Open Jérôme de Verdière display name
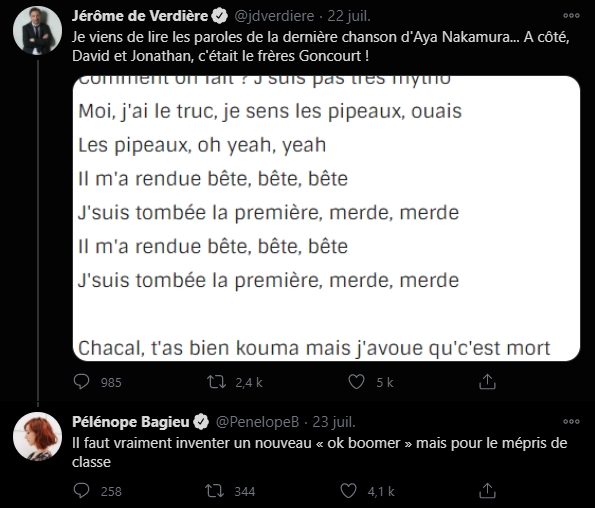 coord(140,16)
